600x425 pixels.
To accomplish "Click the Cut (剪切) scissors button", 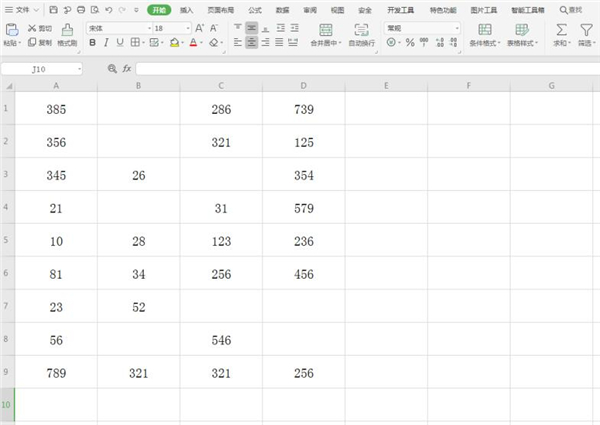I will click(39, 28).
